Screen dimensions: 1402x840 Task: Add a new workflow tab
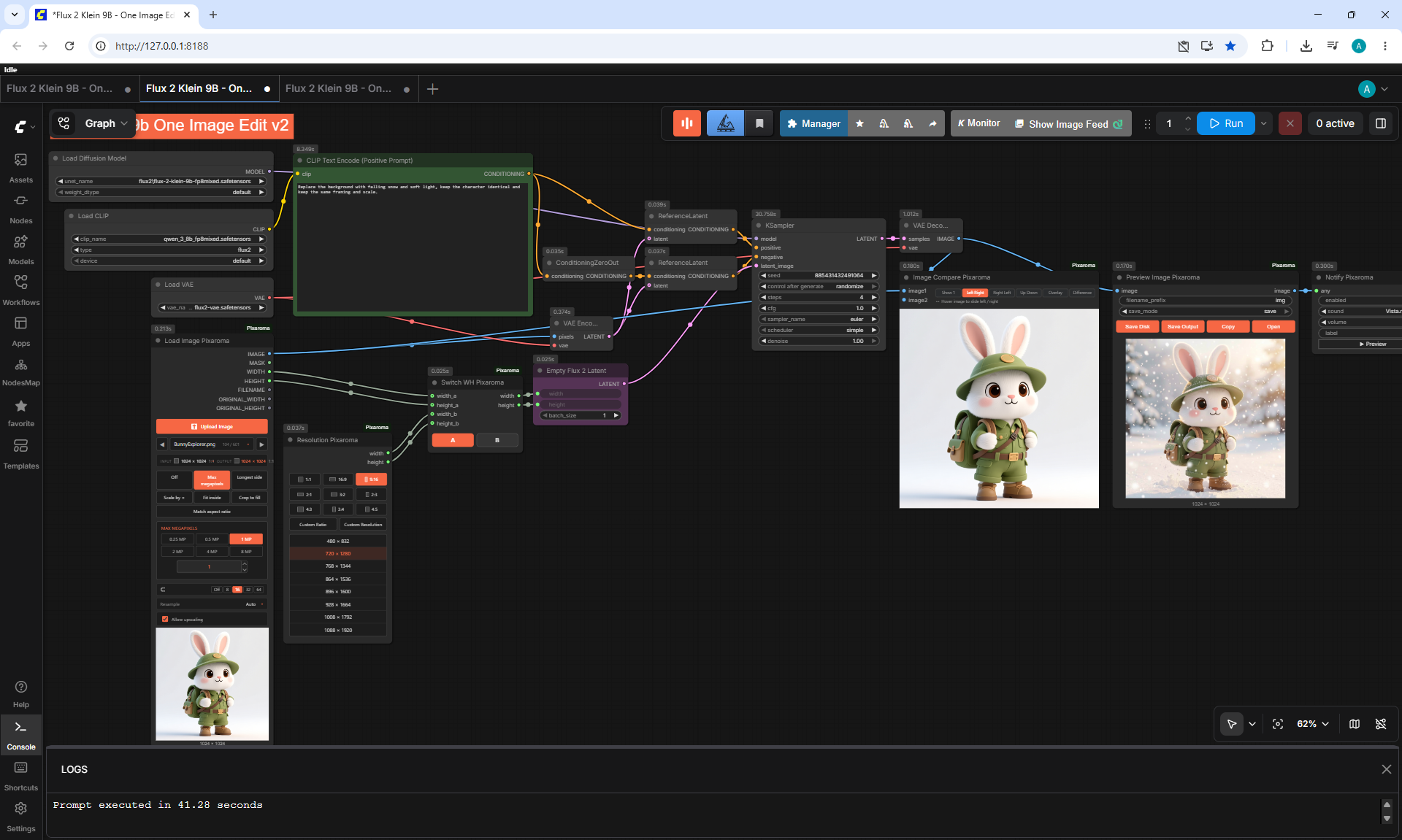tap(432, 89)
